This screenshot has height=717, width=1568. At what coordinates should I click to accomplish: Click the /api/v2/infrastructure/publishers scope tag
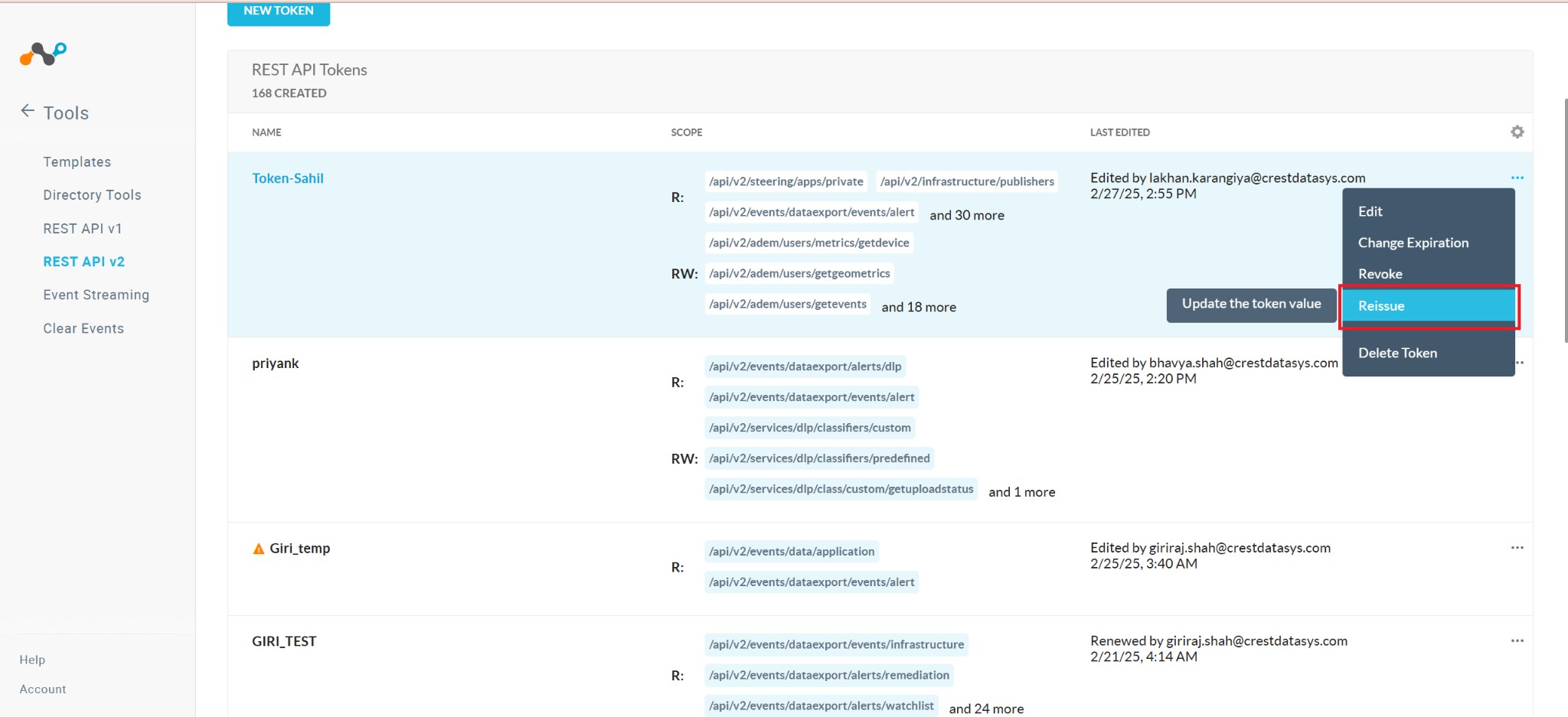967,181
